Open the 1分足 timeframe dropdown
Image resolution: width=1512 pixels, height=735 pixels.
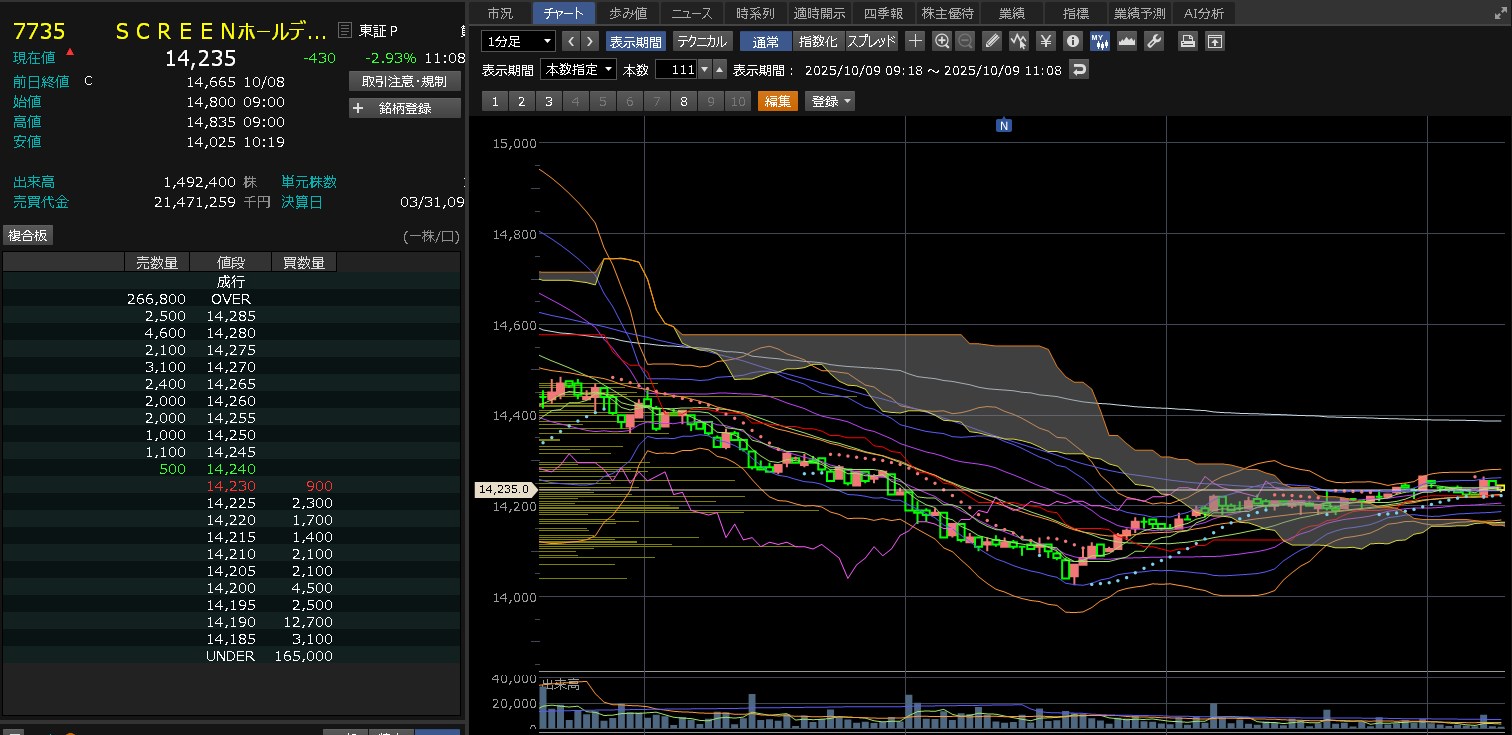518,41
